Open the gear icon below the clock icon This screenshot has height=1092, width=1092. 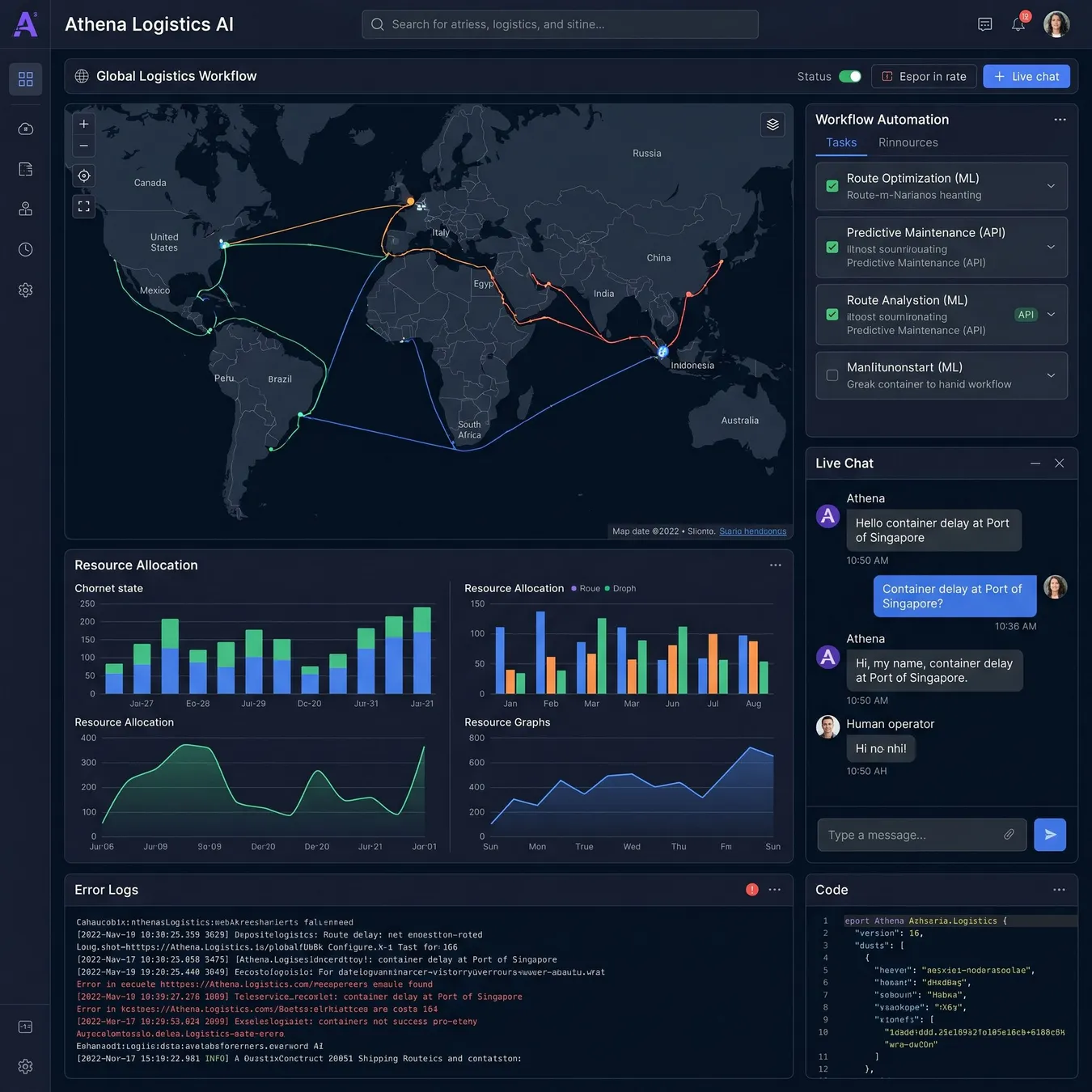25,290
